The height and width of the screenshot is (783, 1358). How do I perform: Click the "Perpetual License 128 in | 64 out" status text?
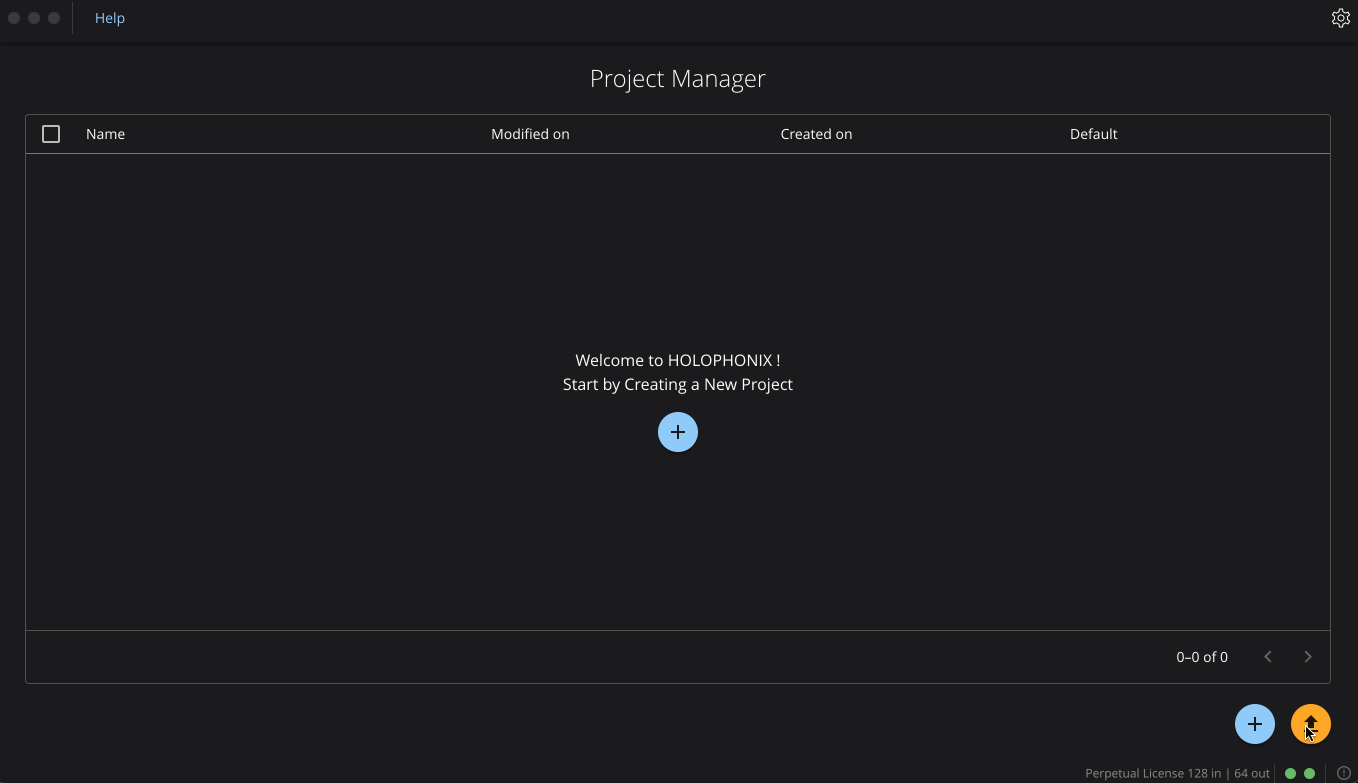coord(1177,773)
